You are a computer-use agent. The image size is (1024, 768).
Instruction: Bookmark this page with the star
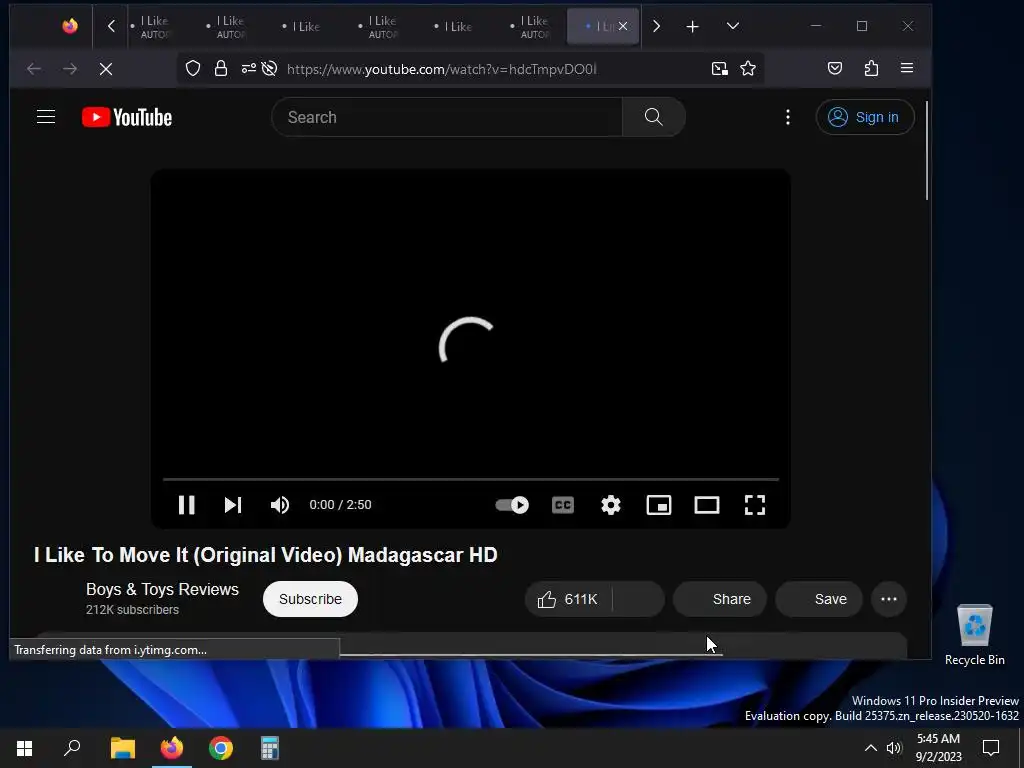click(748, 69)
